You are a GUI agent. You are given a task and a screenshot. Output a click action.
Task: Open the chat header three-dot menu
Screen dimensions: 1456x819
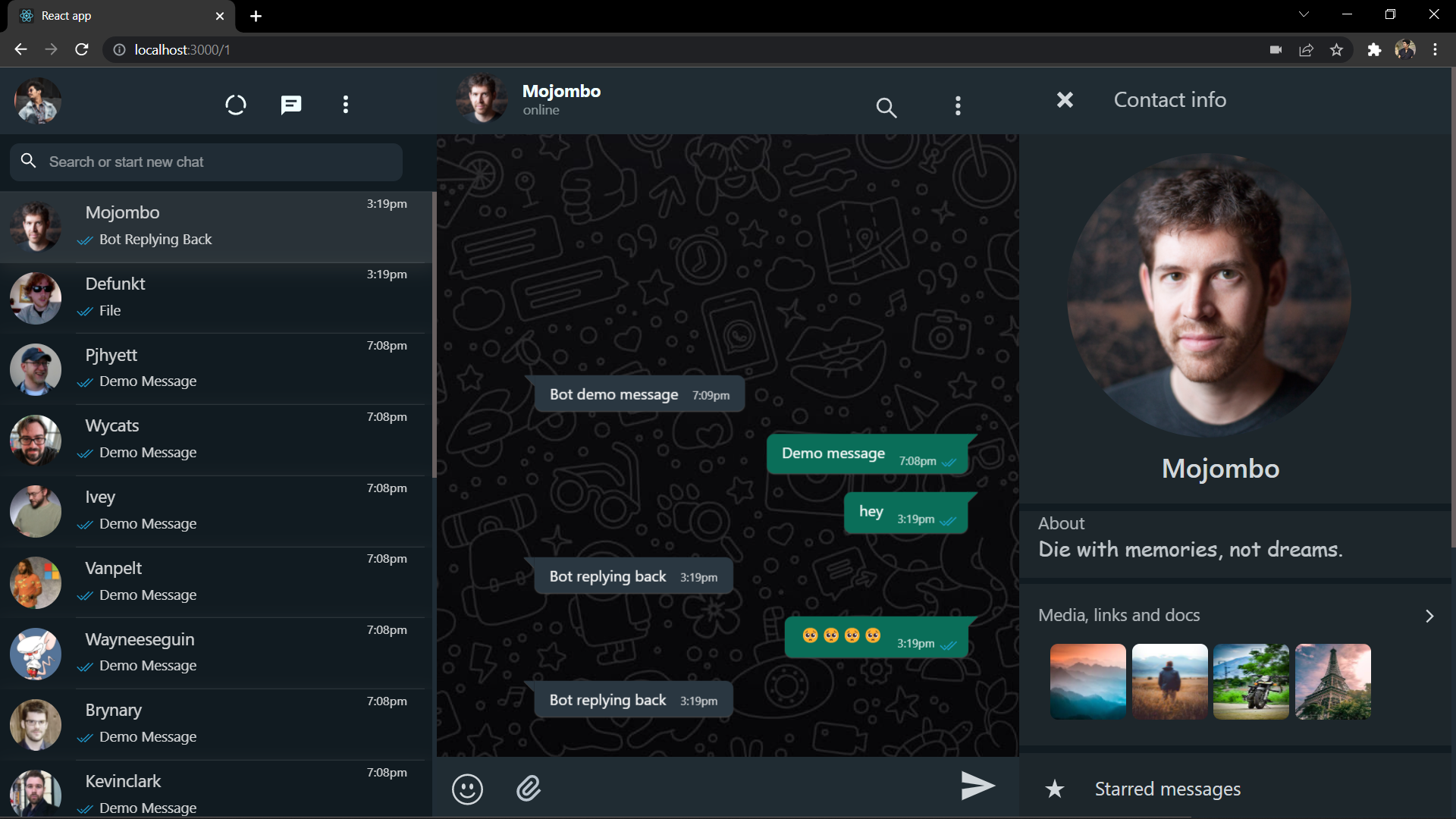point(958,106)
